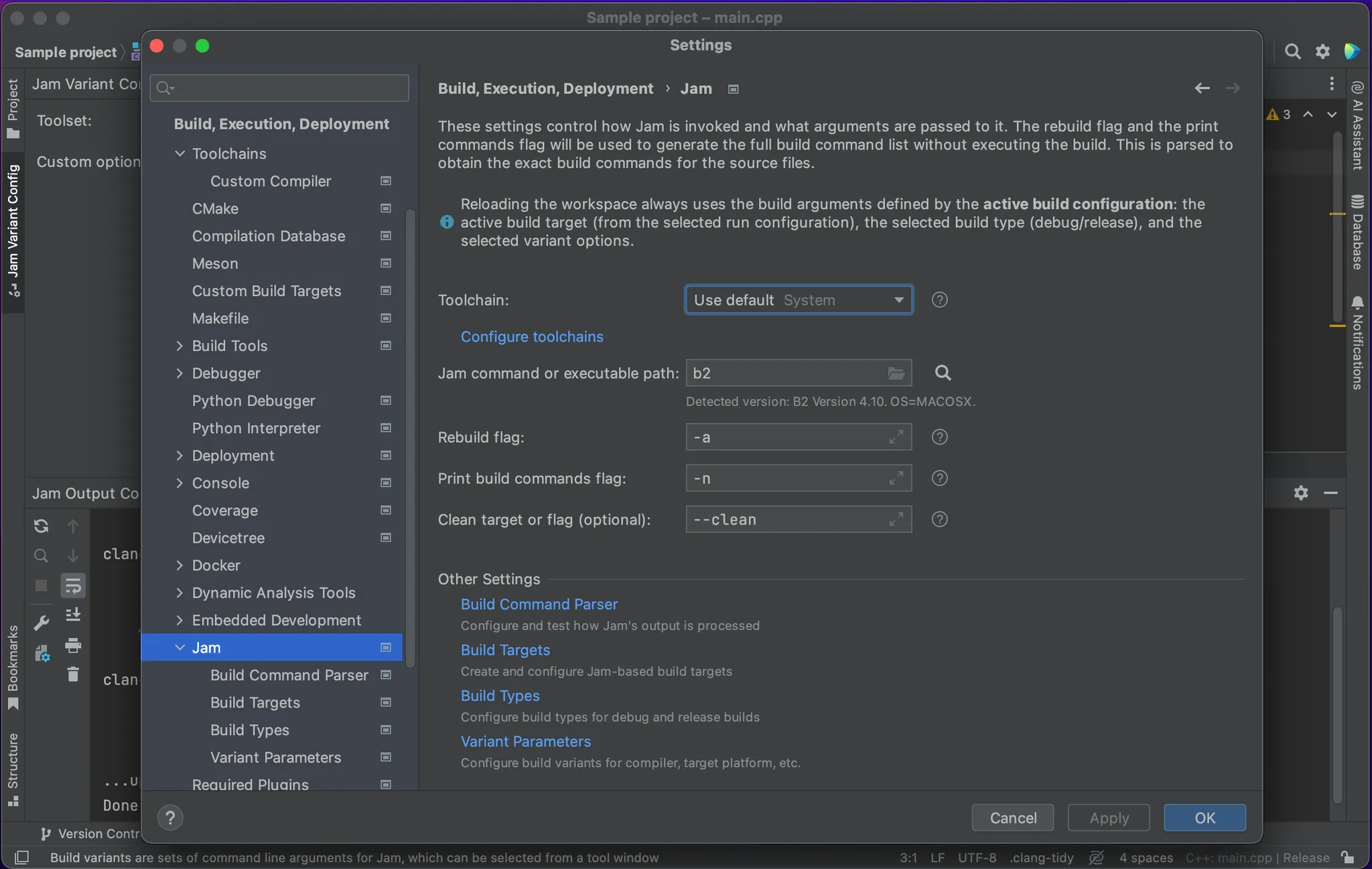The width and height of the screenshot is (1372, 869).
Task: Click the forward navigation arrow in Settings
Action: (x=1233, y=88)
